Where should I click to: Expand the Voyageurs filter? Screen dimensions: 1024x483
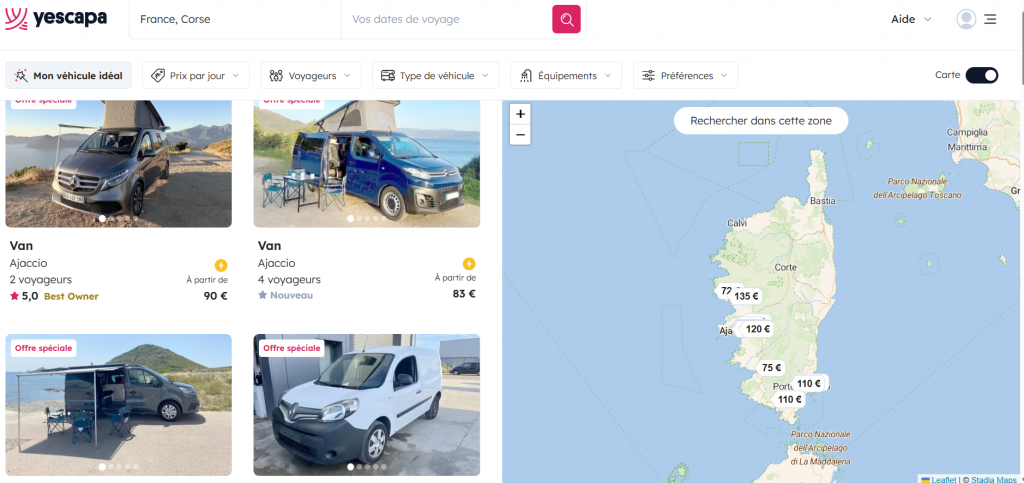(x=311, y=75)
